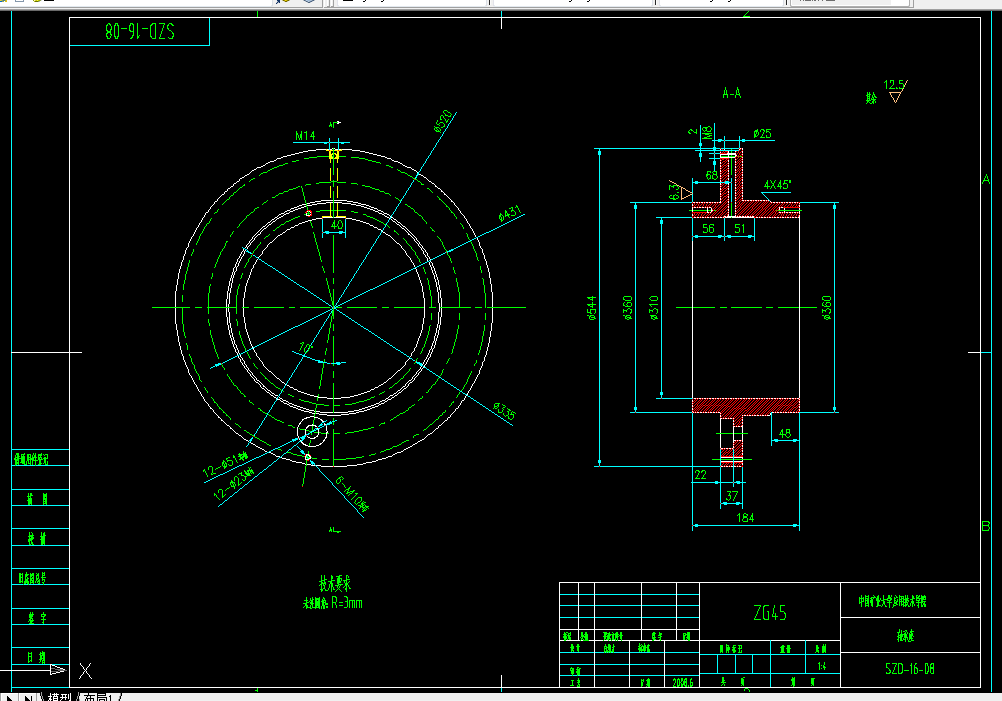Click the border zone letter A
Viewport: 1002px width, 701px height.
coord(986,180)
